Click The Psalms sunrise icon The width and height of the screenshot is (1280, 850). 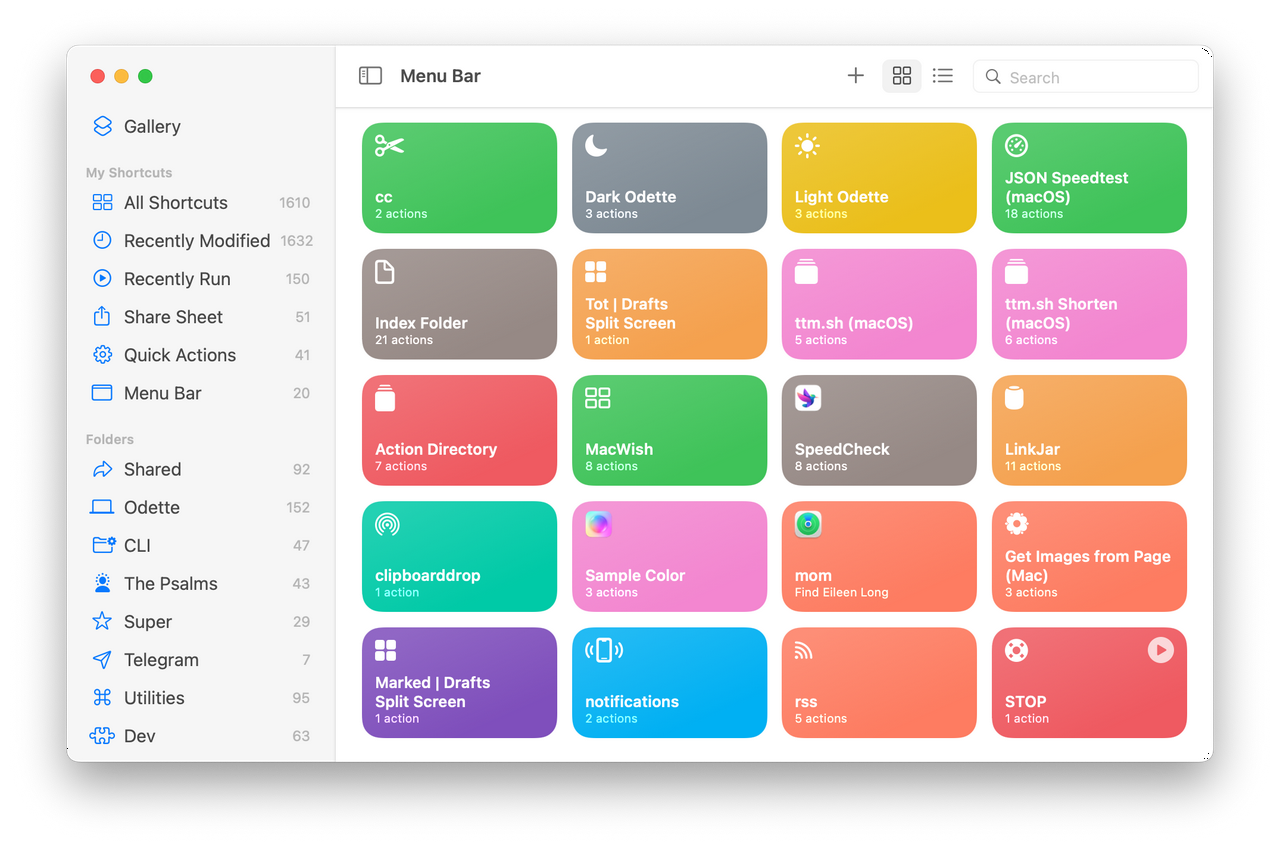[x=102, y=583]
